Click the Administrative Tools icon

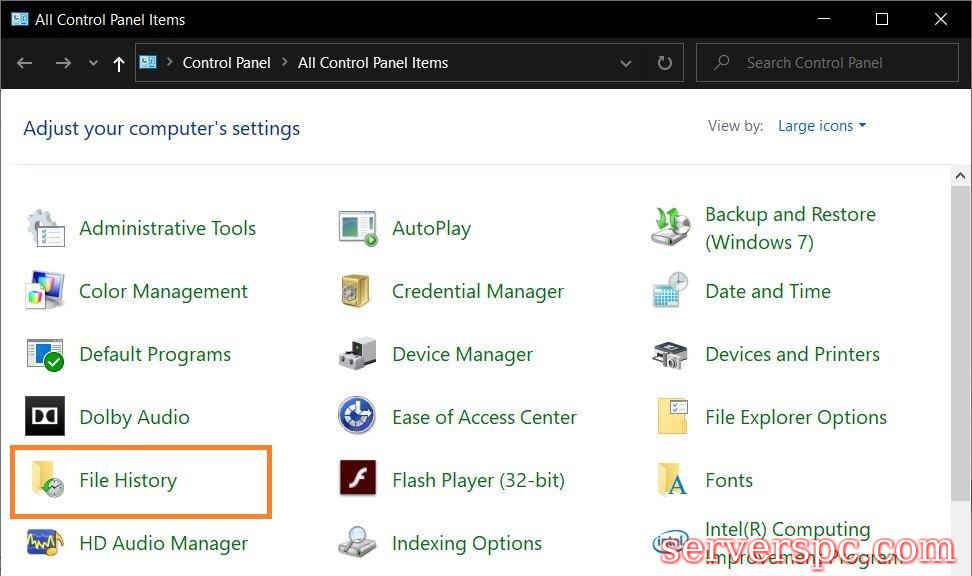click(45, 229)
